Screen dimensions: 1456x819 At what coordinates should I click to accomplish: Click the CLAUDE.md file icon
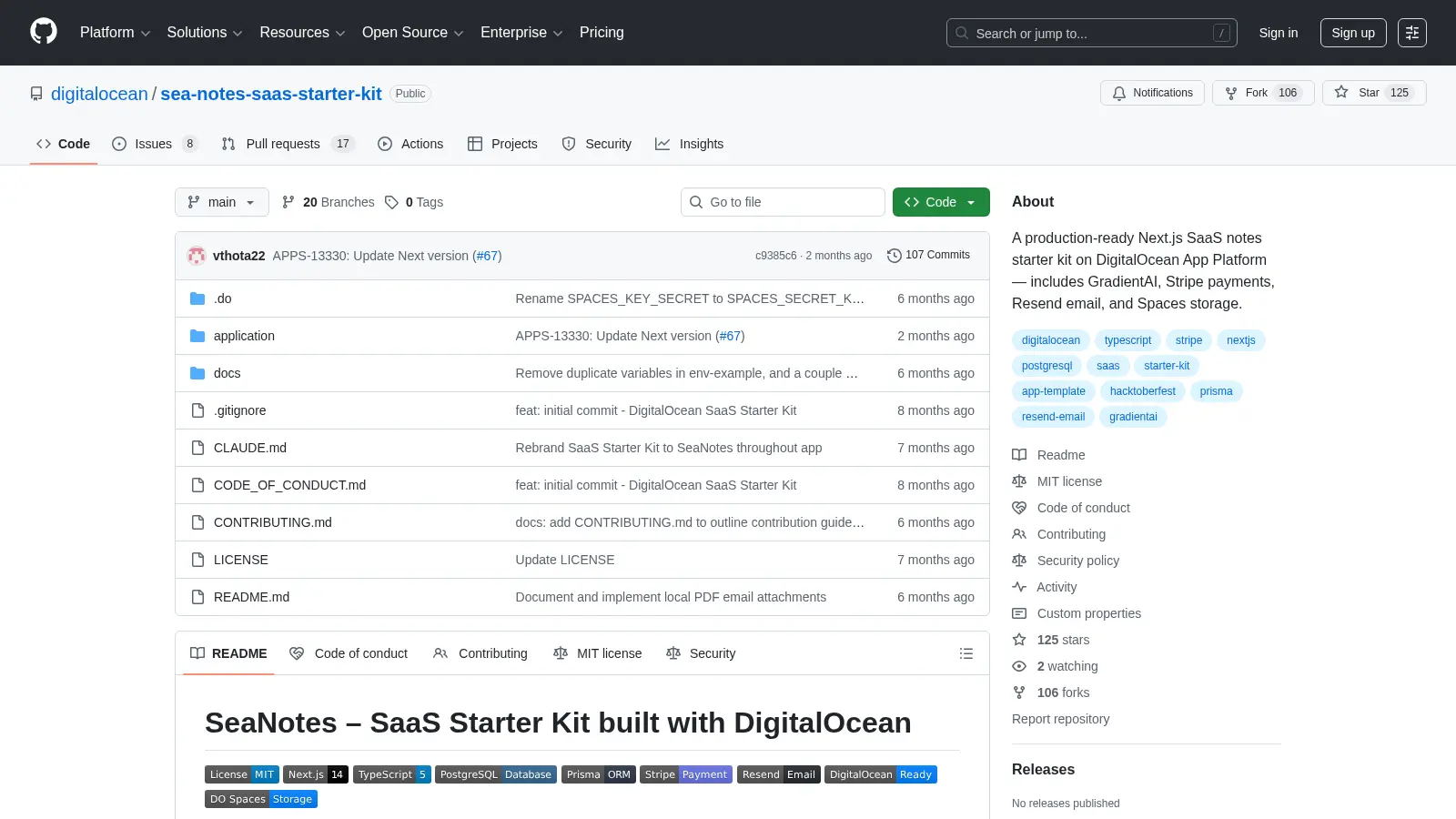click(197, 448)
